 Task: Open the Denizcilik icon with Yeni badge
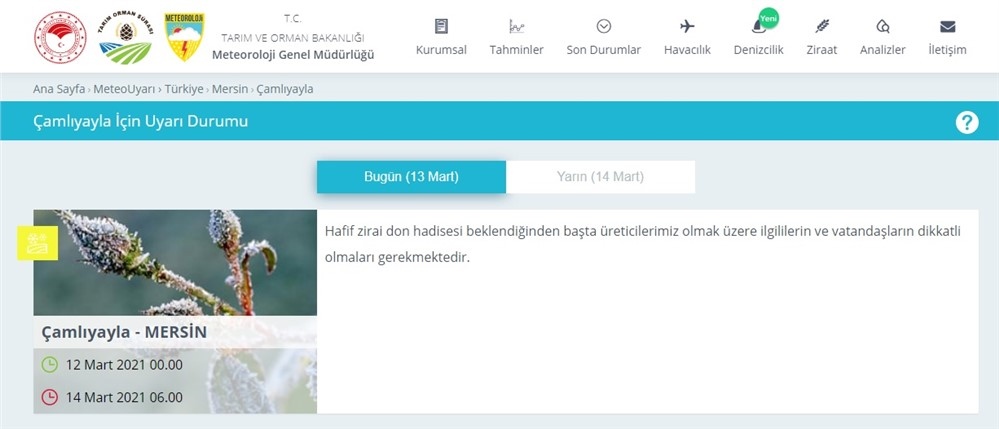click(x=758, y=26)
